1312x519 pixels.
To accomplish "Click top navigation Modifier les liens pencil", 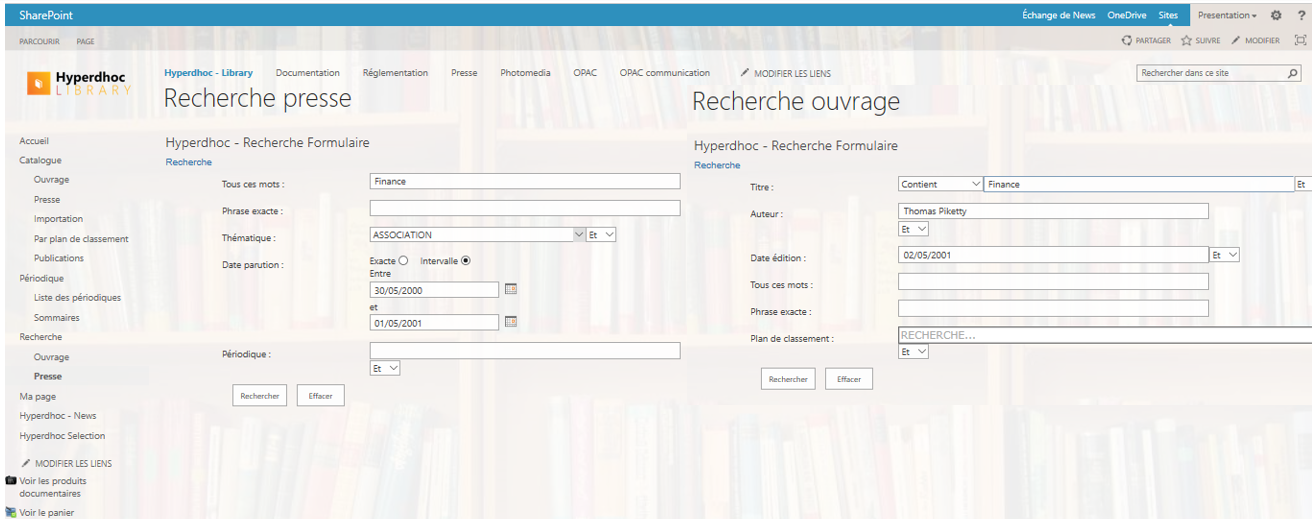I will point(745,73).
